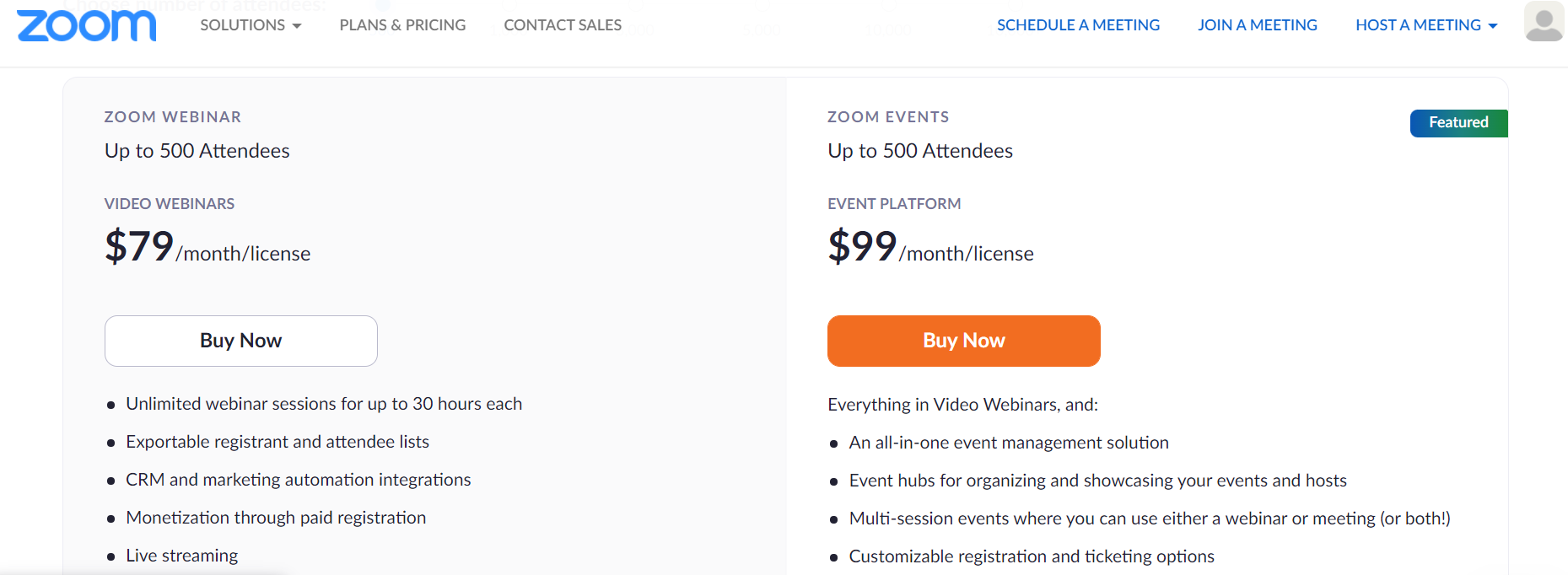Expand the SOLUTIONS dropdown
This screenshot has width=1568, height=575.
point(242,25)
